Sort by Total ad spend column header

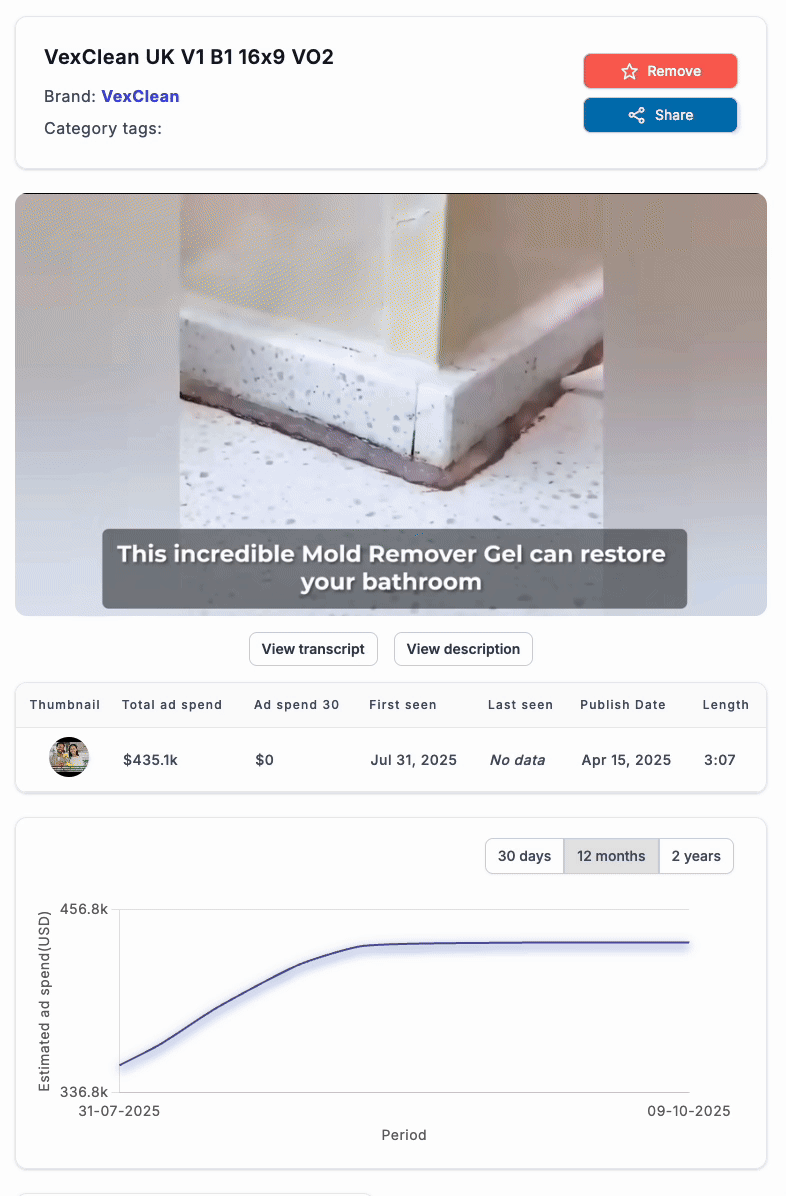click(172, 705)
